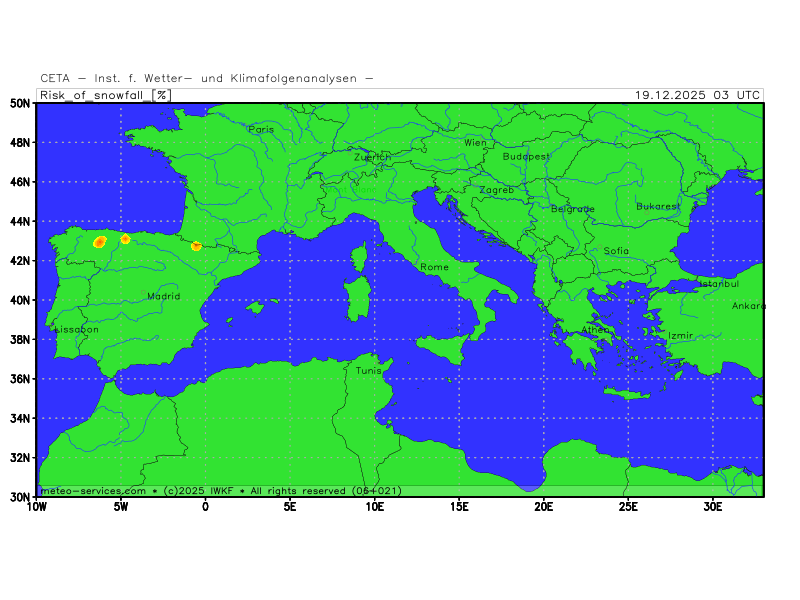The height and width of the screenshot is (600, 800).
Task: Click the Sofia city label
Action: coord(616,251)
